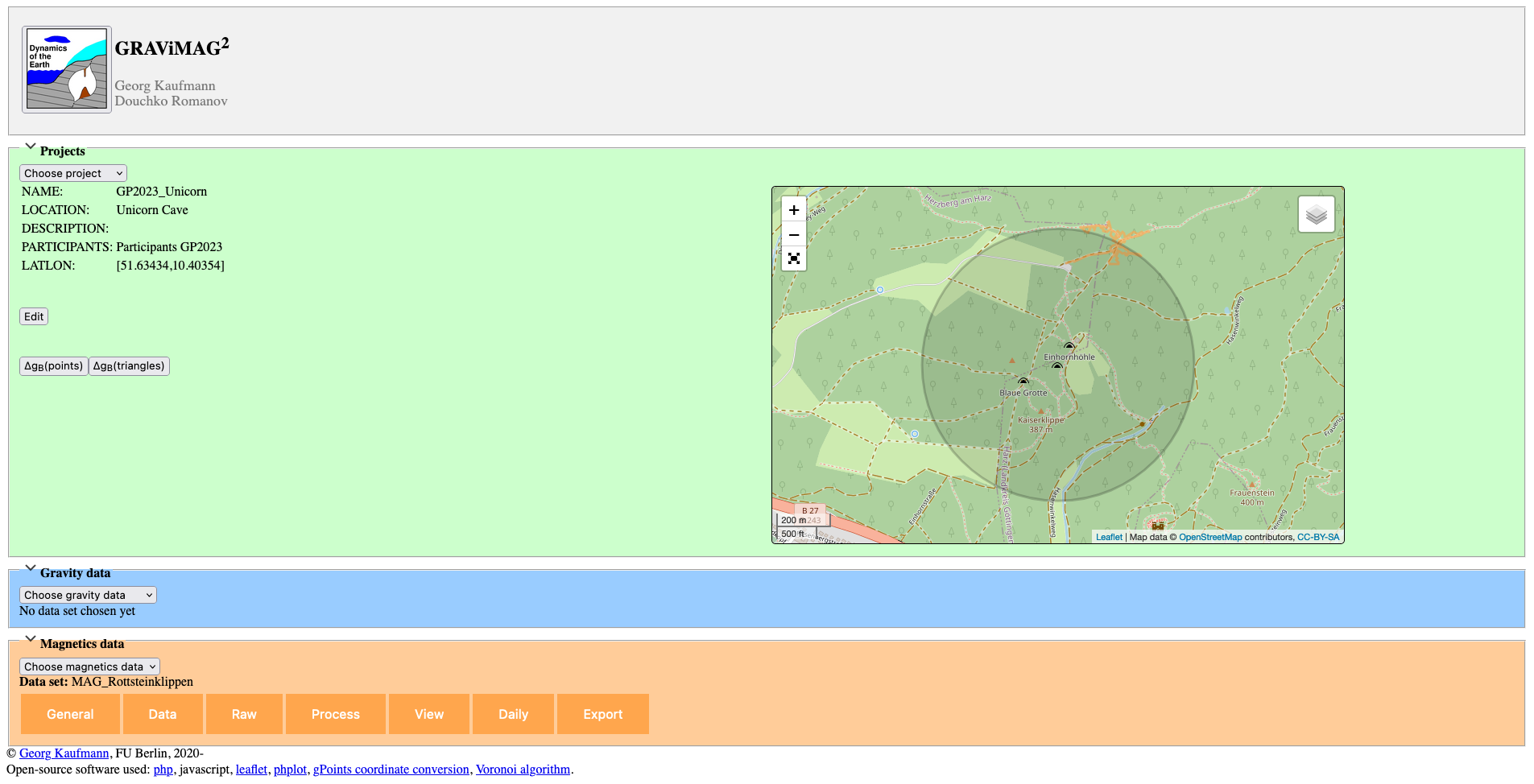The height and width of the screenshot is (784, 1534).
Task: Collapse the Magnetics data section
Action: point(31,639)
